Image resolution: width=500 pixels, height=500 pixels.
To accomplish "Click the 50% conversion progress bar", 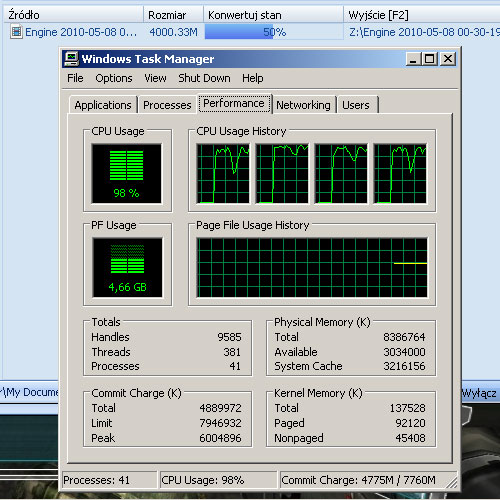I will pyautogui.click(x=274, y=32).
